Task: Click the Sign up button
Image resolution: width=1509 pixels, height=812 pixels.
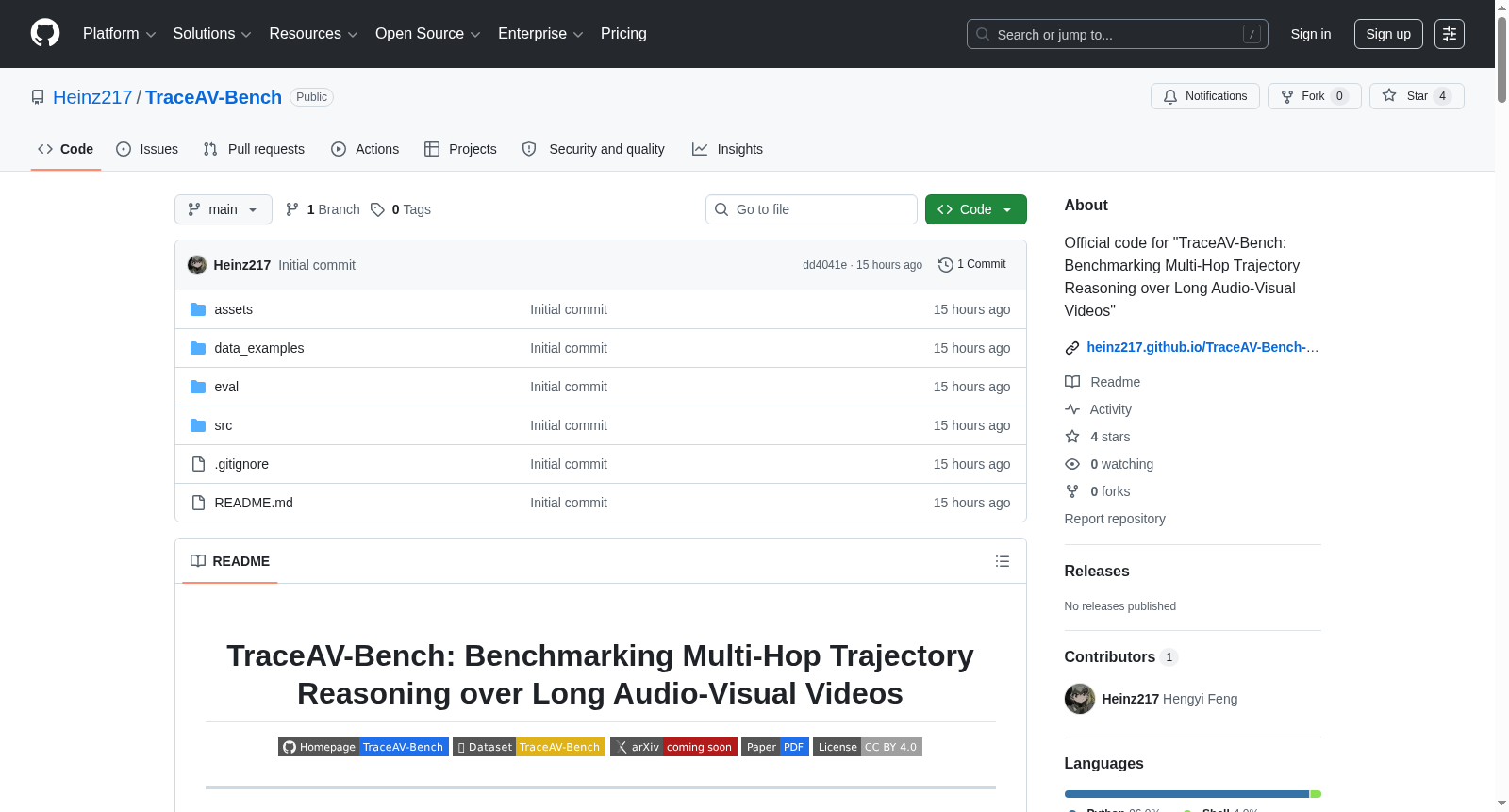Action: point(1388,34)
